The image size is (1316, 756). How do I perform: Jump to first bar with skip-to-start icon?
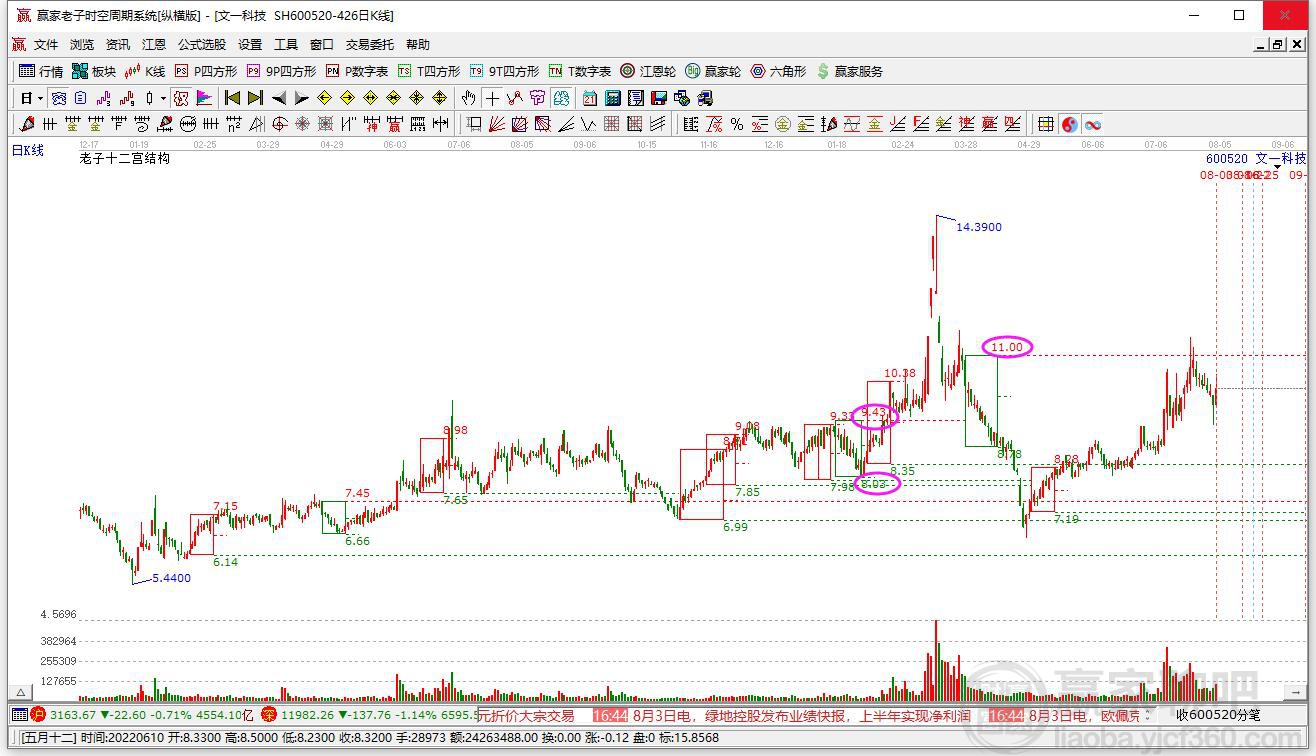click(x=232, y=98)
